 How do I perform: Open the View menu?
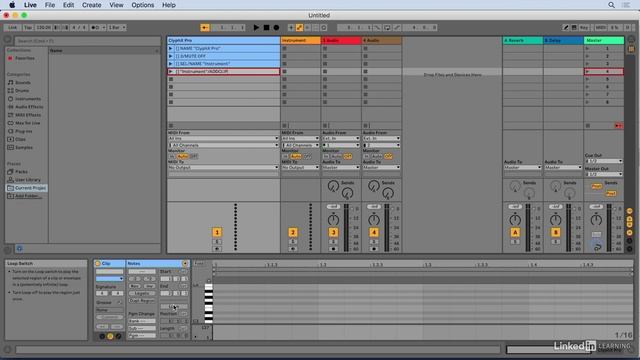(x=116, y=5)
